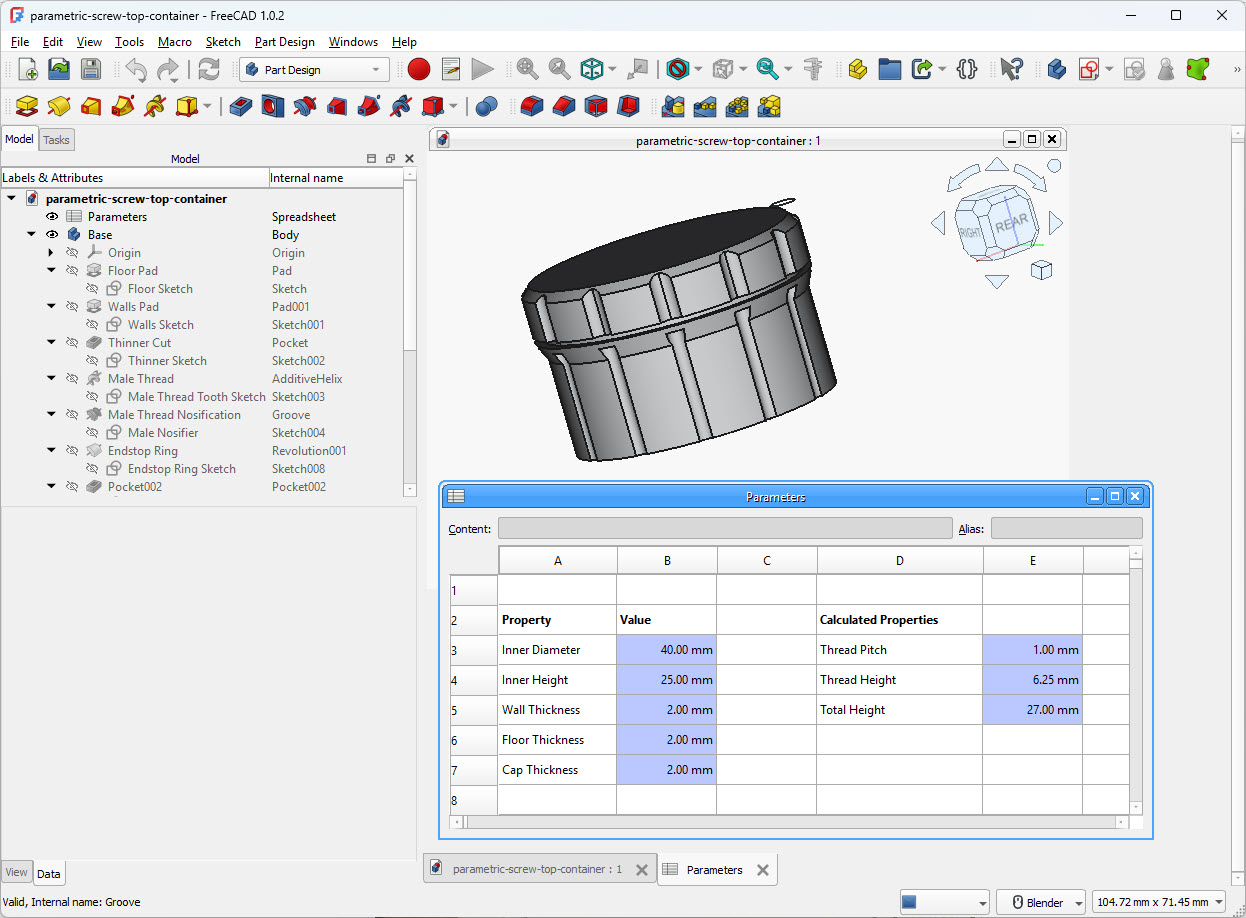Click the Pad tool icon
This screenshot has height=918, width=1246.
(26, 106)
